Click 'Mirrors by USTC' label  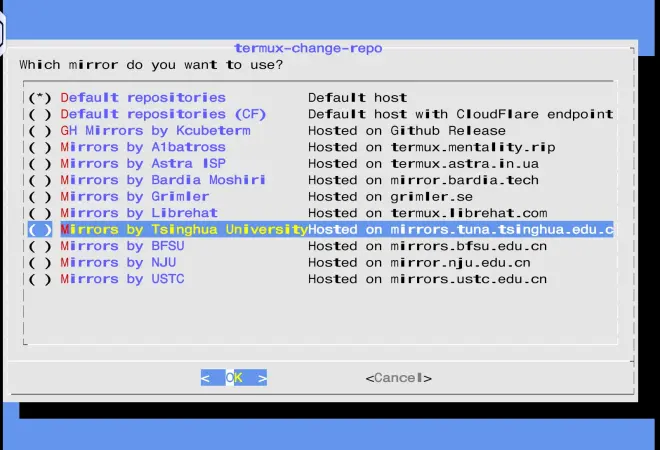pos(122,278)
